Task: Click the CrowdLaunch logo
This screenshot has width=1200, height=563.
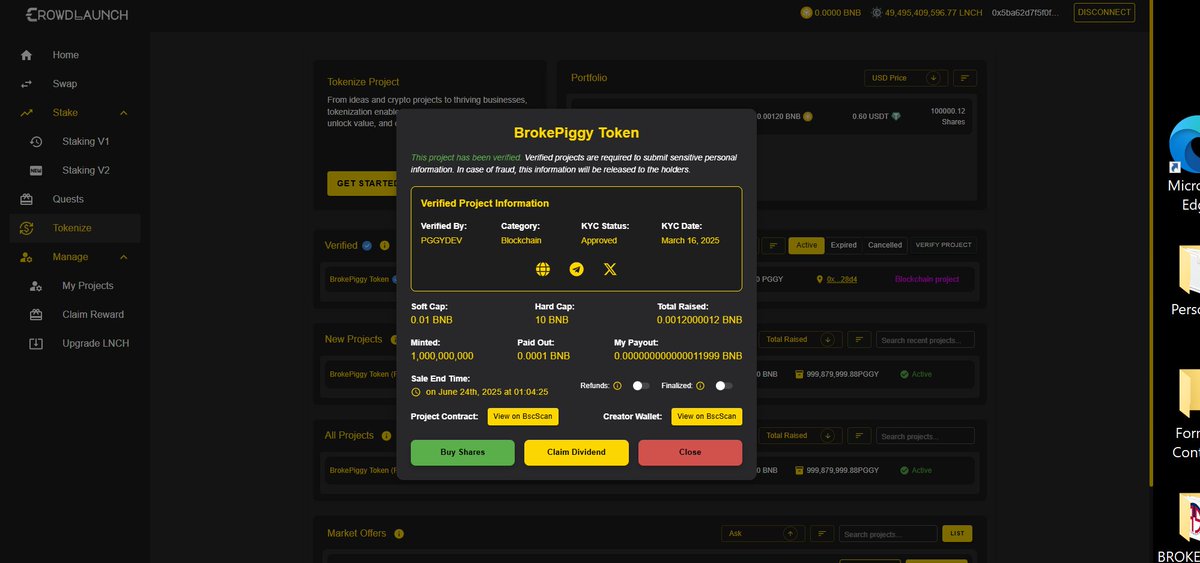Action: (77, 15)
